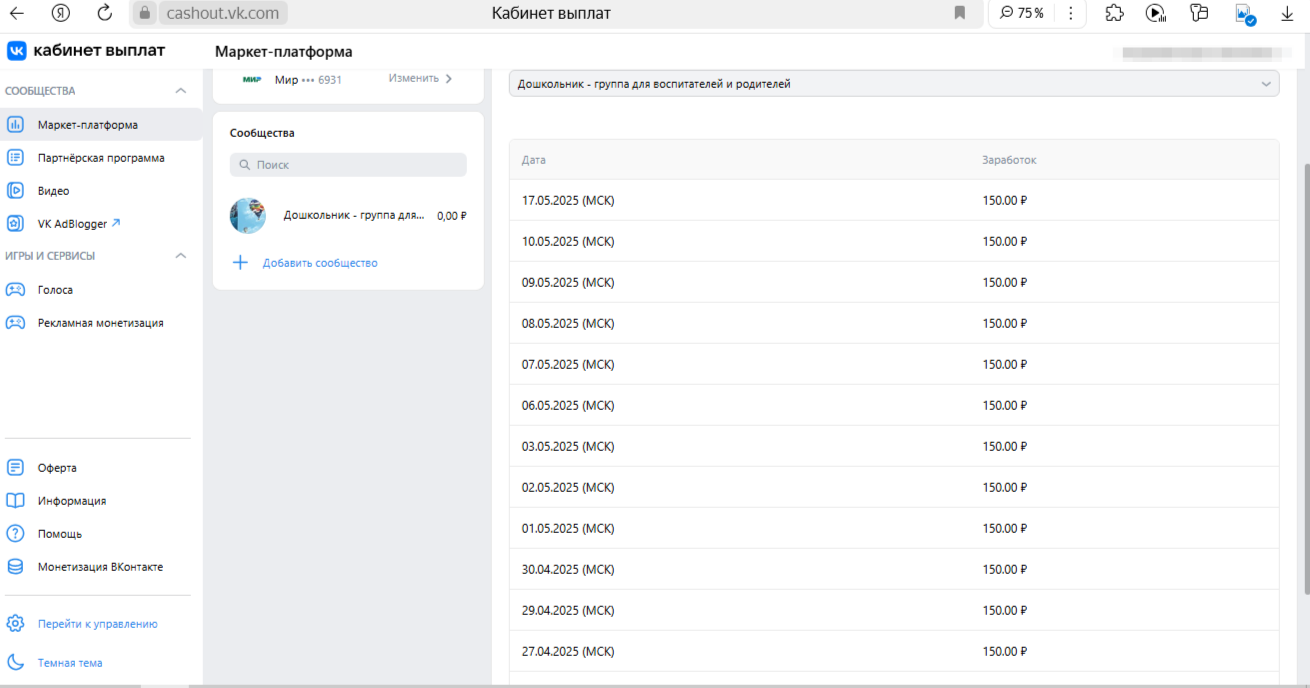
Task: Select the 07.05.2025 (МСК) row
Action: tap(894, 364)
